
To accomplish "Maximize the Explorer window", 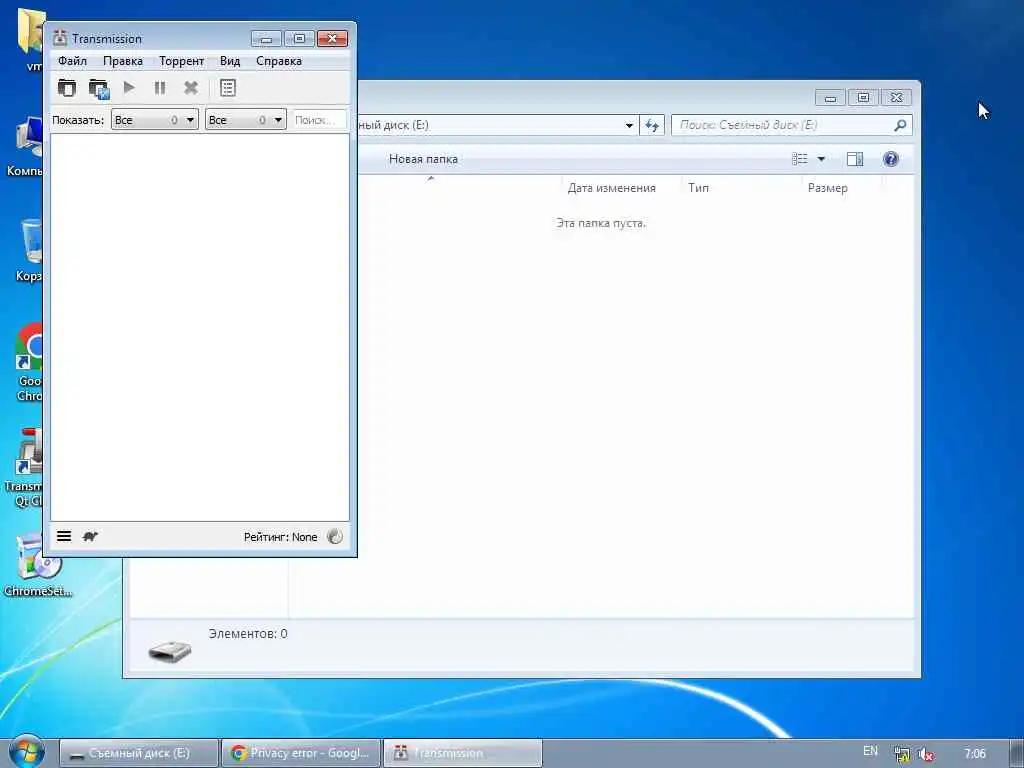I will coord(863,98).
